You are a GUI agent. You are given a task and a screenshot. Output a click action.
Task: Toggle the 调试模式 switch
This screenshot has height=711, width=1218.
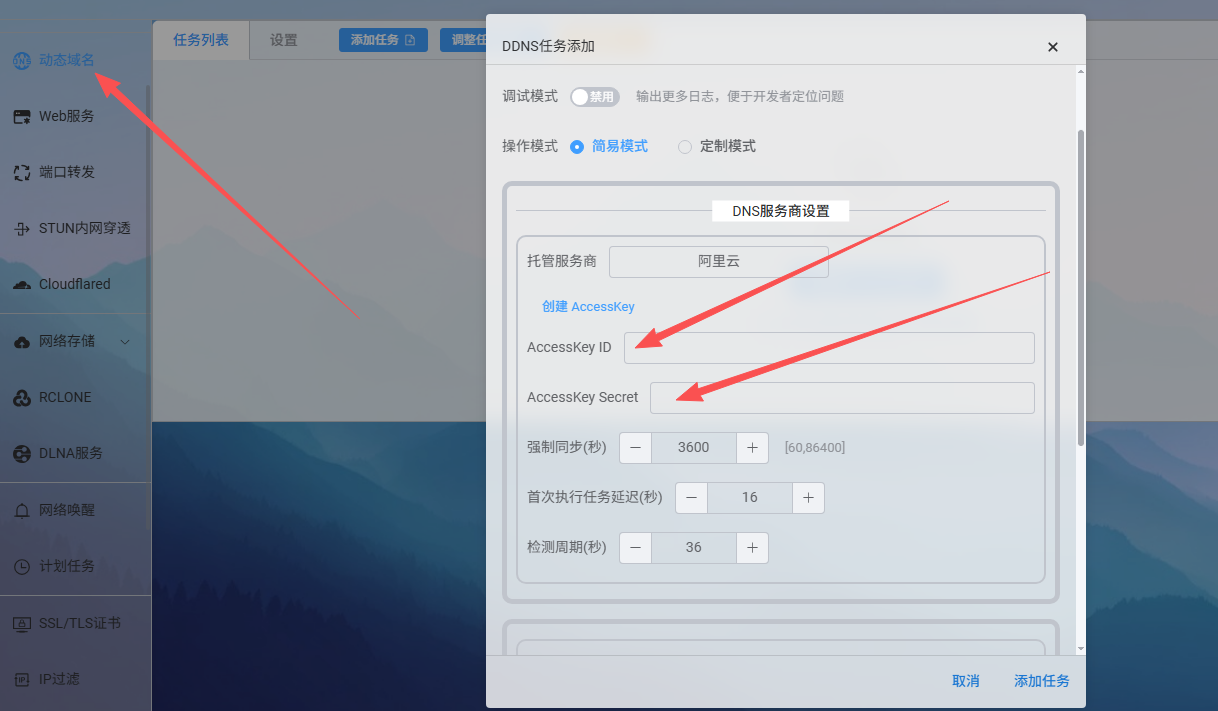pyautogui.click(x=595, y=97)
